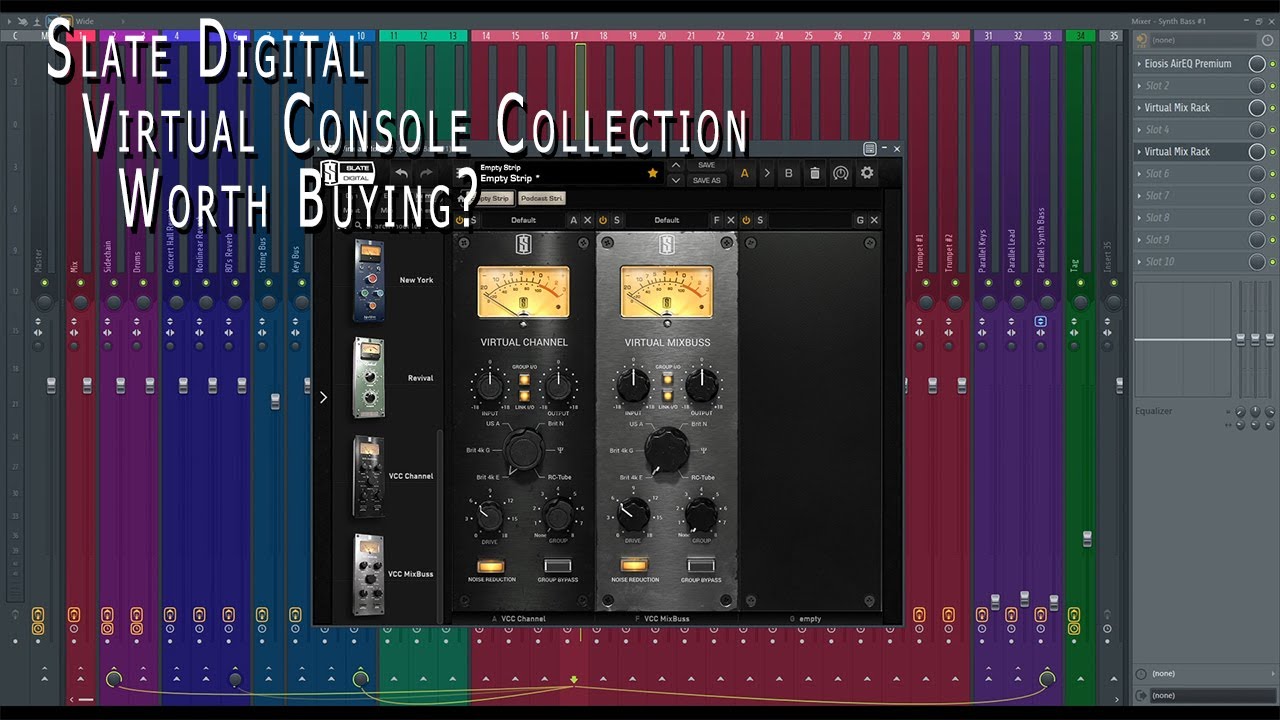Screen dimensions: 1280x720
Task: Toggle Group Bypass on Virtual MixBuss
Action: (x=701, y=566)
